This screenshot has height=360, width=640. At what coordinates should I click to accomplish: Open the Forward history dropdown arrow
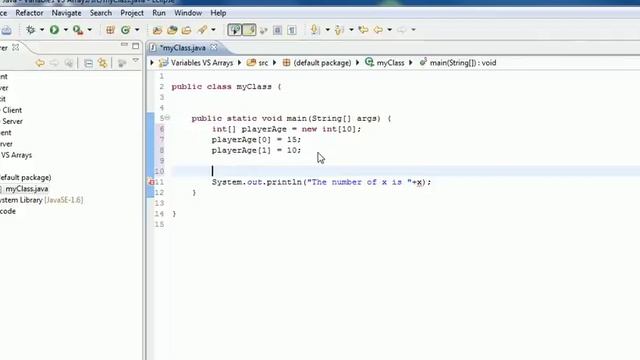[413, 30]
